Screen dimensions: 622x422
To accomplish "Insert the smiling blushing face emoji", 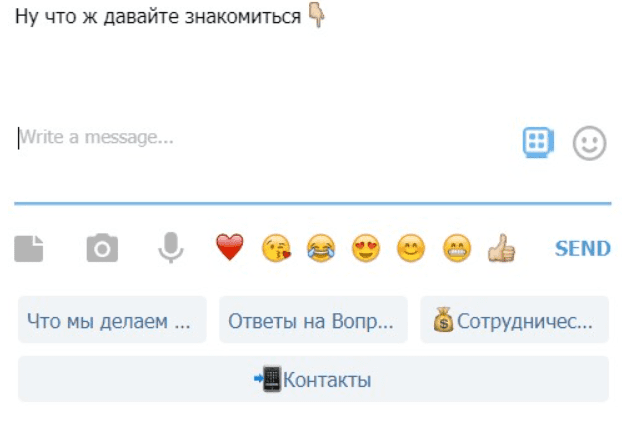I will click(411, 248).
